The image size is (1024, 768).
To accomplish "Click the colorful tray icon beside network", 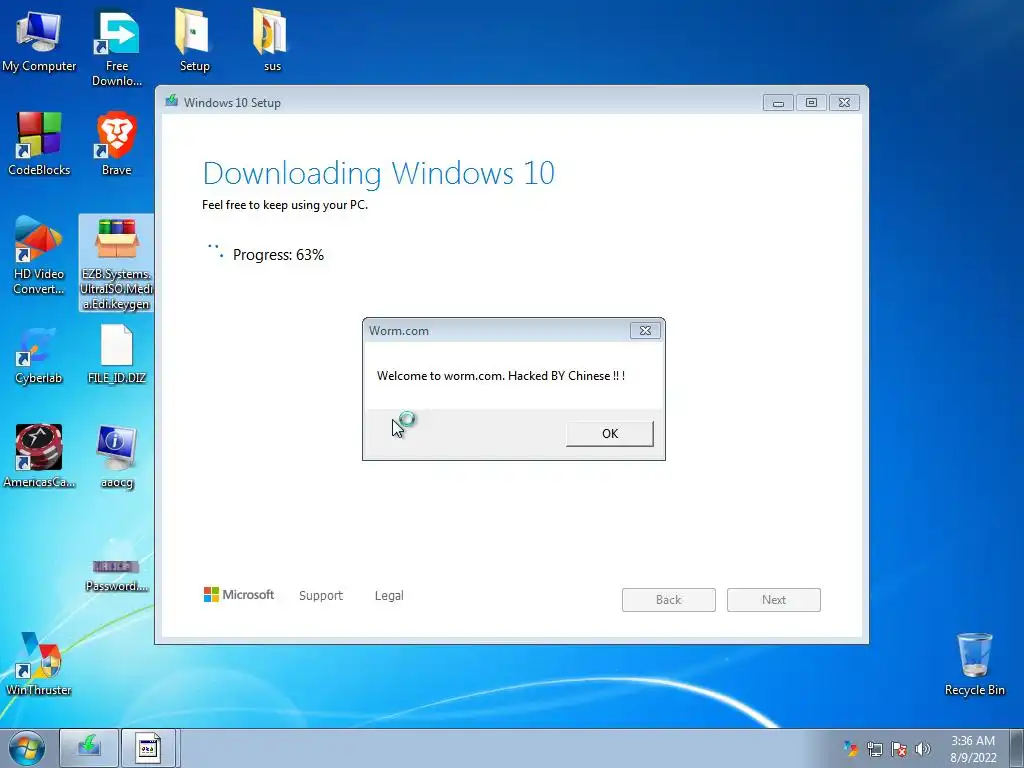I will tap(850, 749).
